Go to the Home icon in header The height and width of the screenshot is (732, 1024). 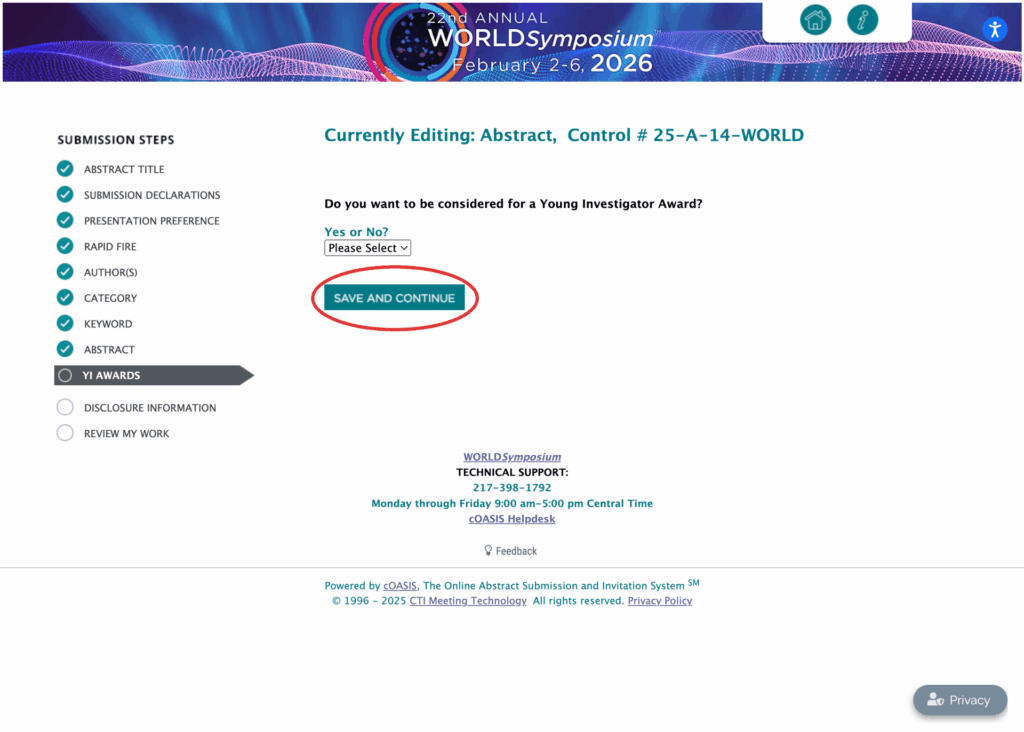point(815,20)
